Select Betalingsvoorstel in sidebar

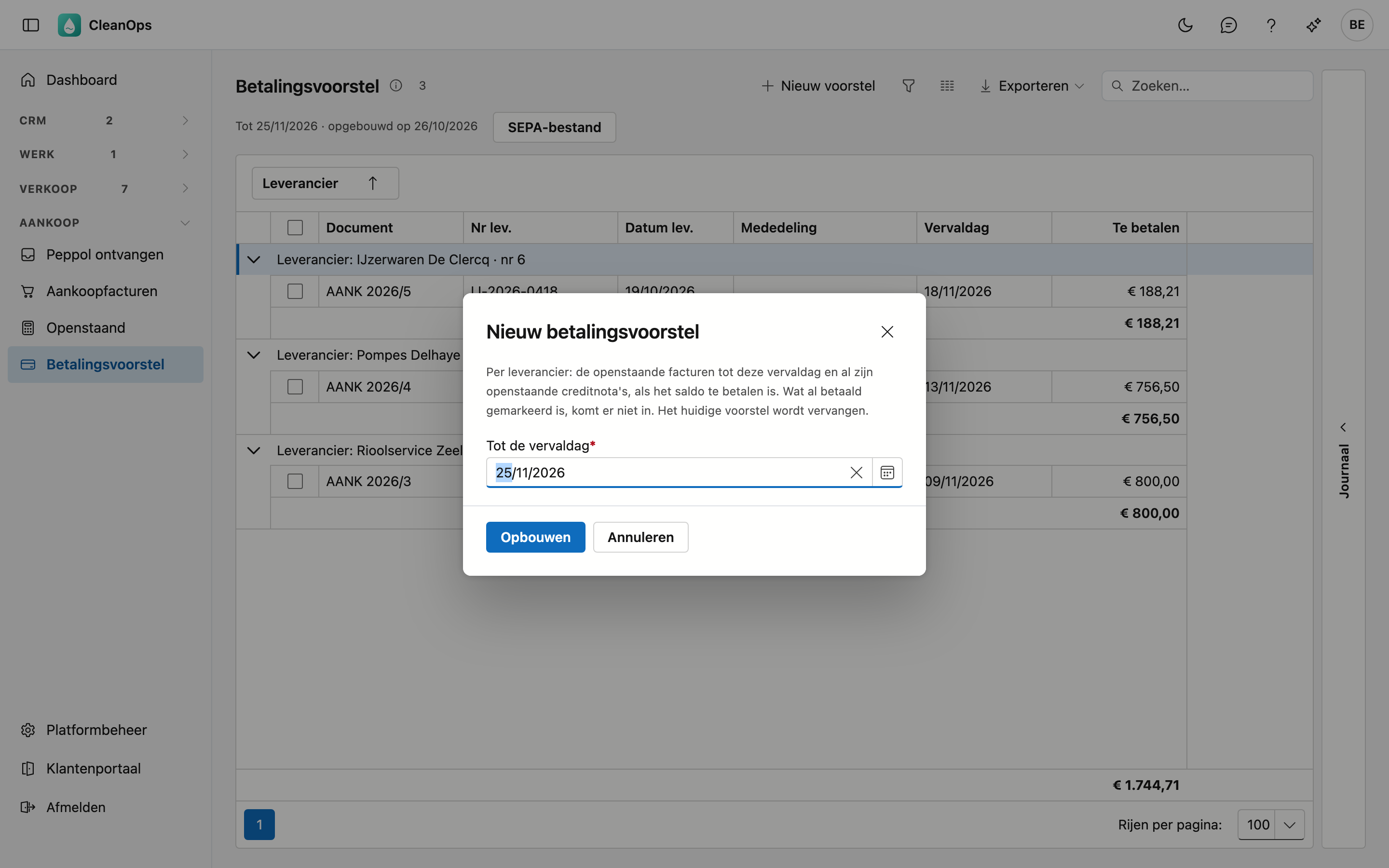(106, 365)
